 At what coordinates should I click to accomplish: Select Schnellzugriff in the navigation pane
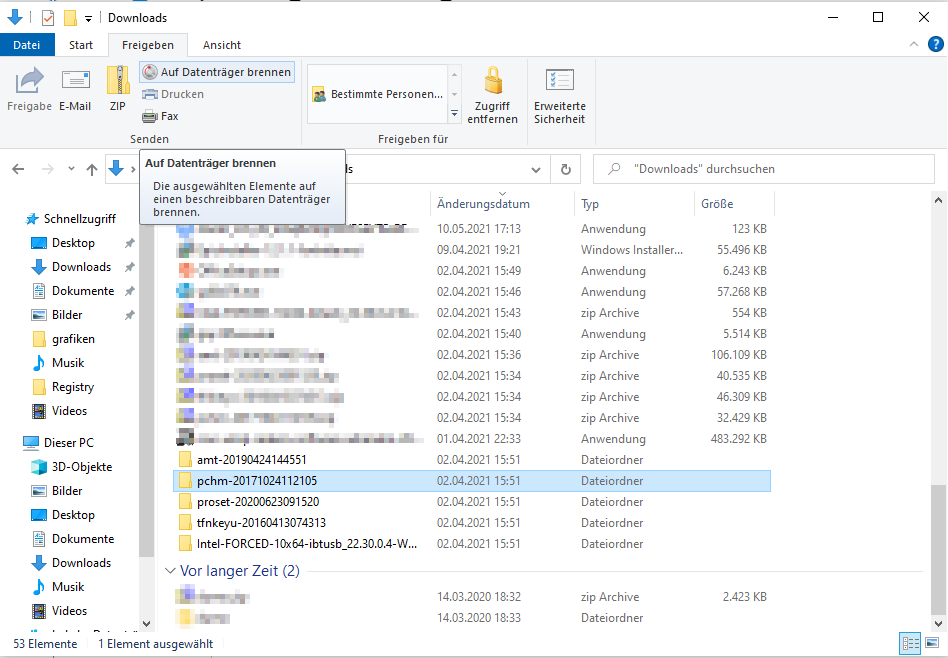[x=71, y=219]
